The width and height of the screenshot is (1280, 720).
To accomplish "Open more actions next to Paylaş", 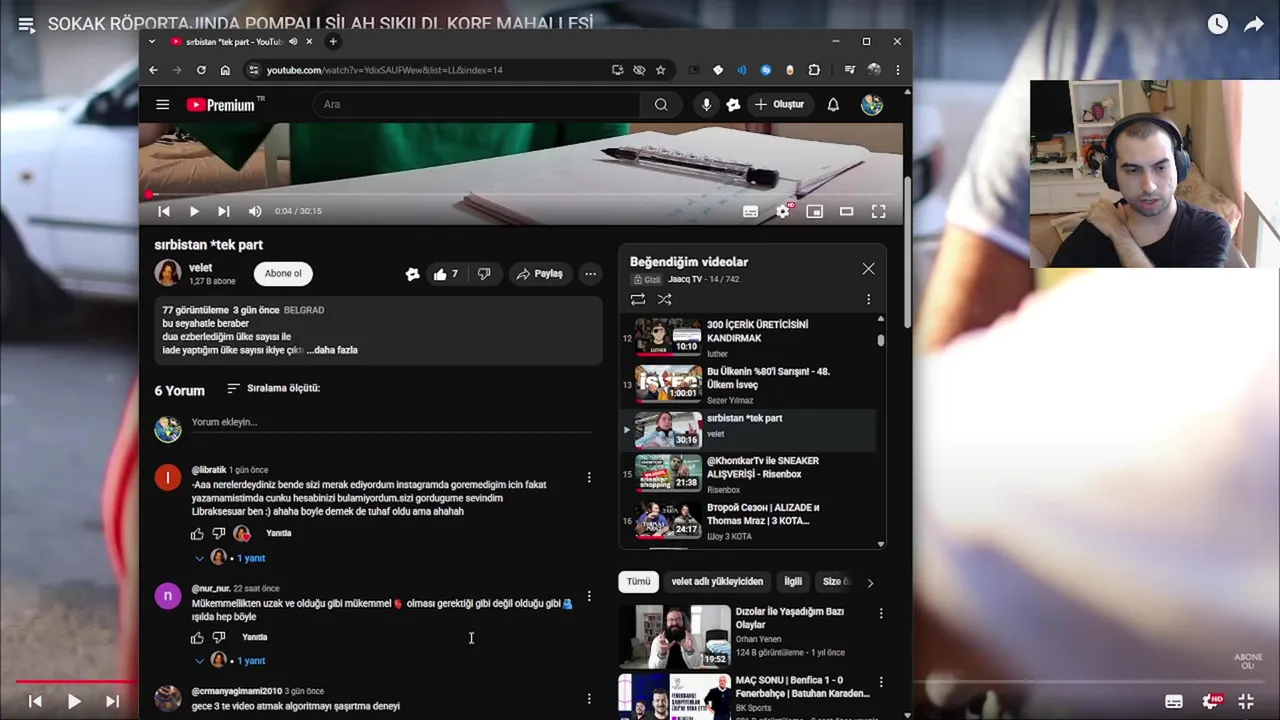I will pos(590,274).
